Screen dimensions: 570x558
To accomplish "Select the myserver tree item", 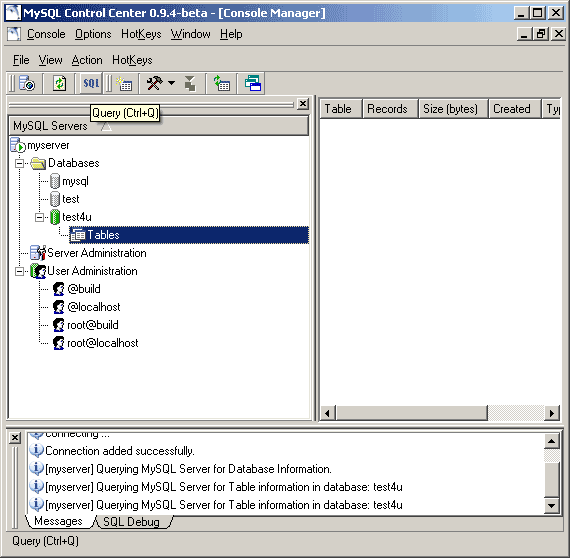I will click(x=48, y=145).
